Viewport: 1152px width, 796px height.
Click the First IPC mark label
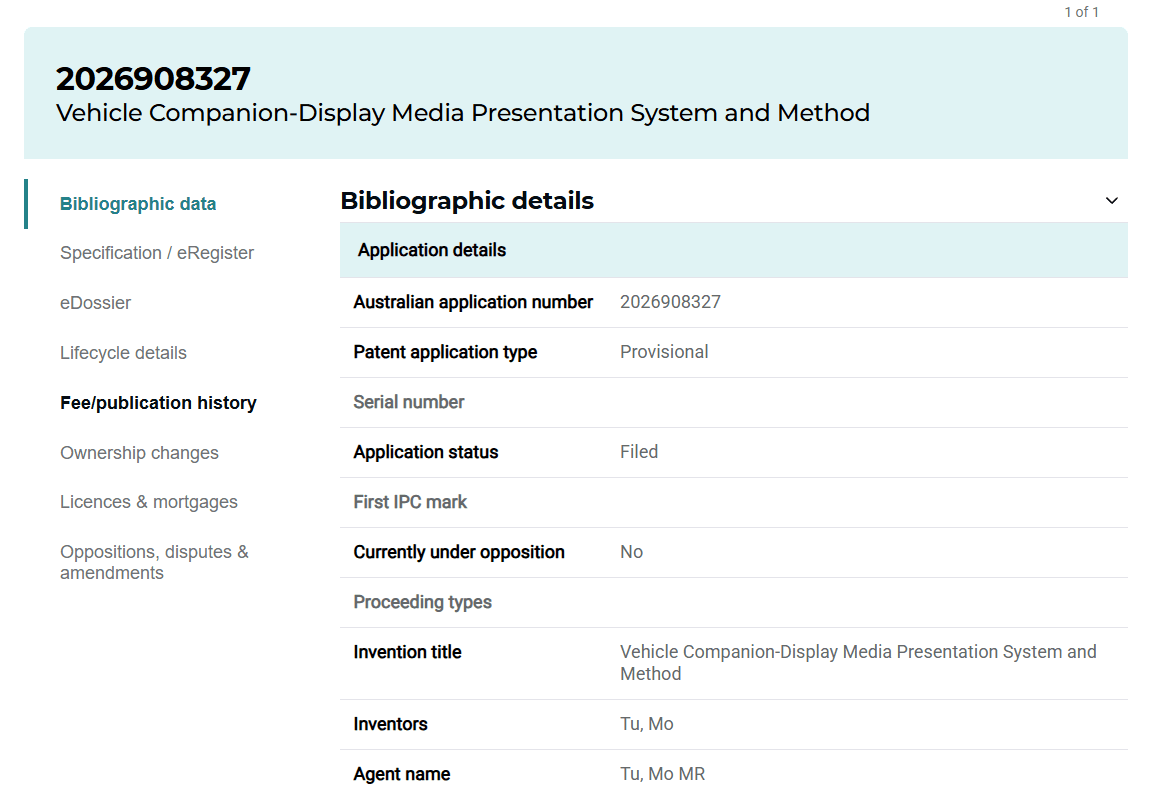click(x=410, y=502)
